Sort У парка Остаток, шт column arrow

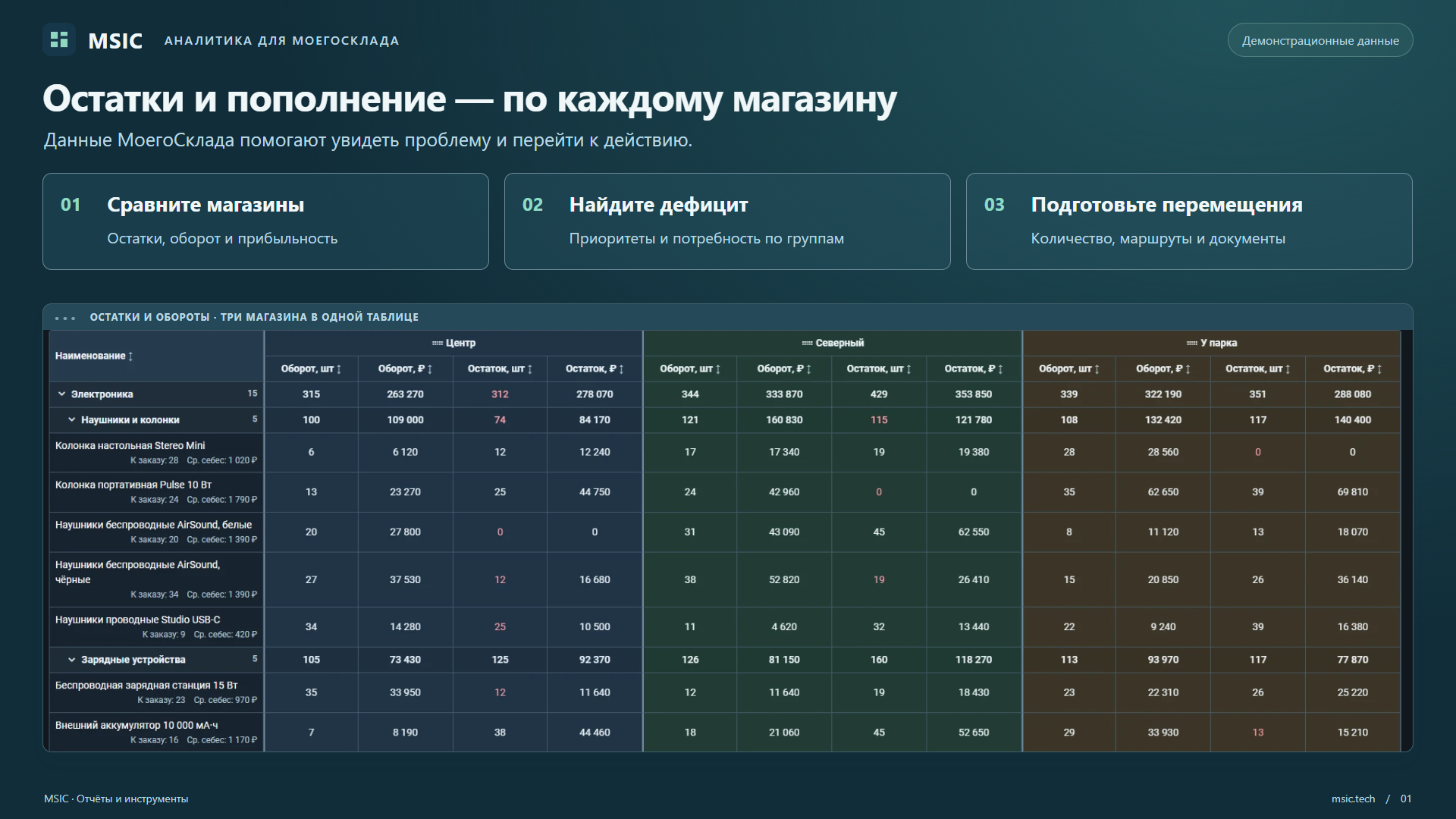click(1288, 369)
